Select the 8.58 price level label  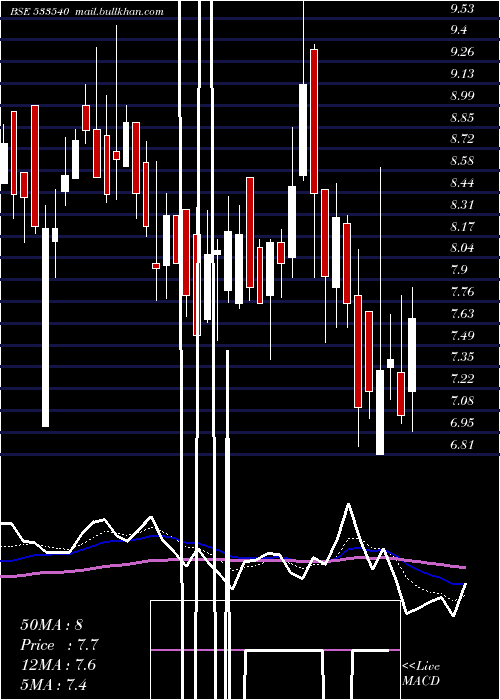(462, 161)
